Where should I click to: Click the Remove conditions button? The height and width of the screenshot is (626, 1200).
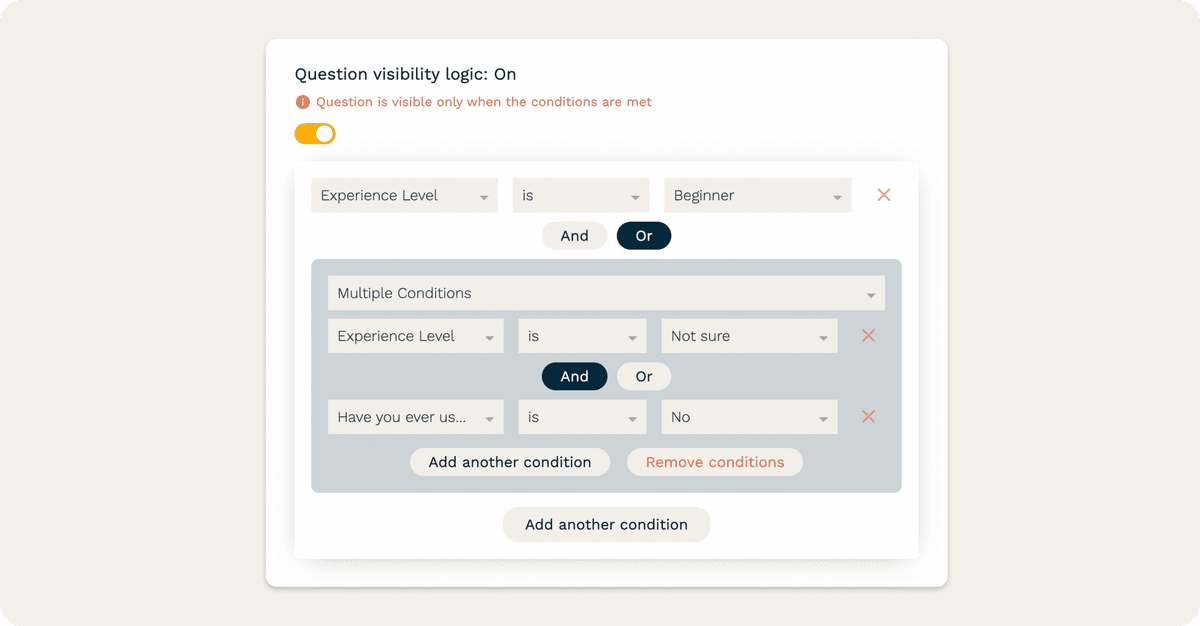pyautogui.click(x=715, y=462)
